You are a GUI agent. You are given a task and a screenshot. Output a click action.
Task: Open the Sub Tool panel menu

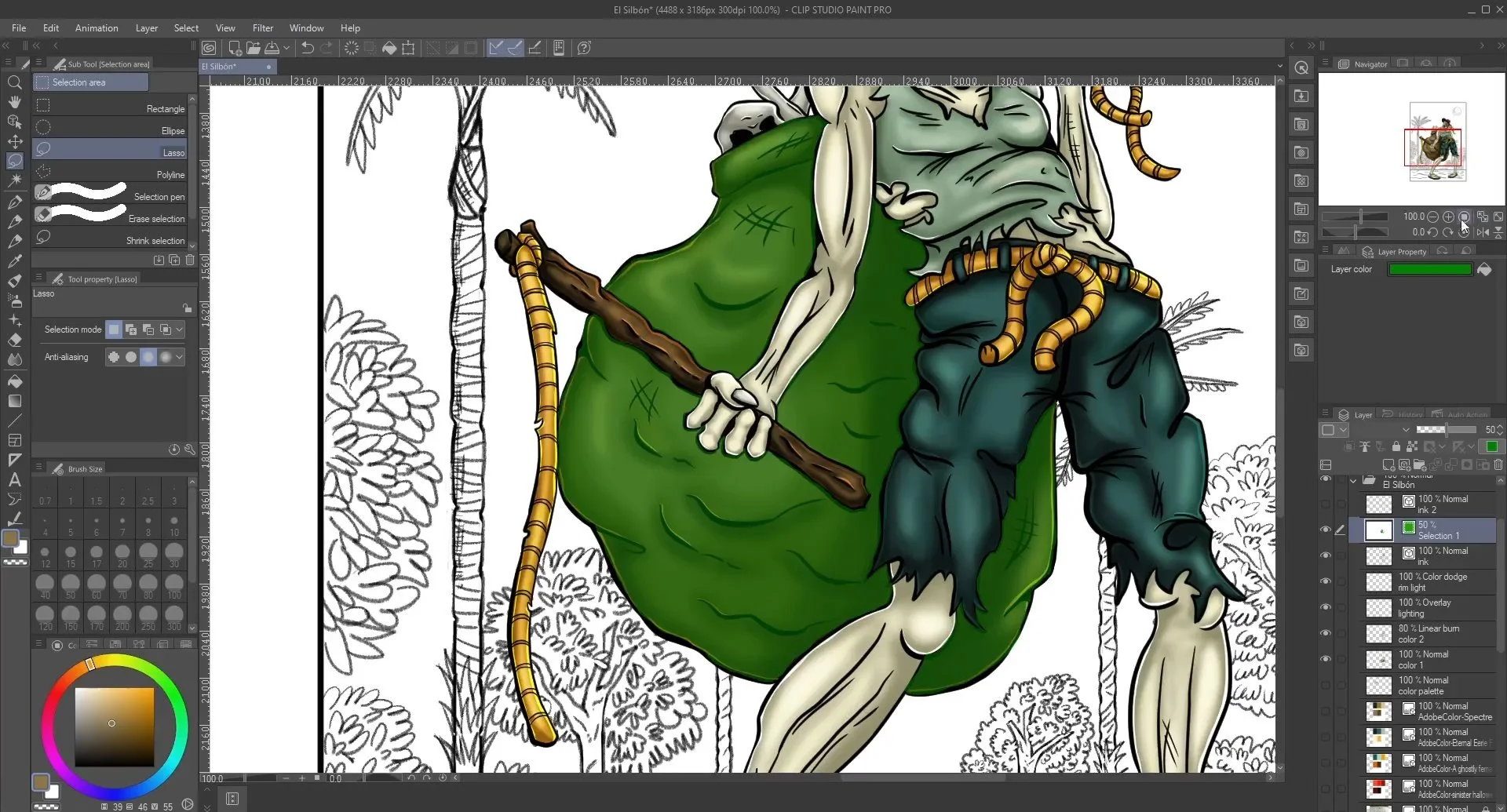[38, 64]
